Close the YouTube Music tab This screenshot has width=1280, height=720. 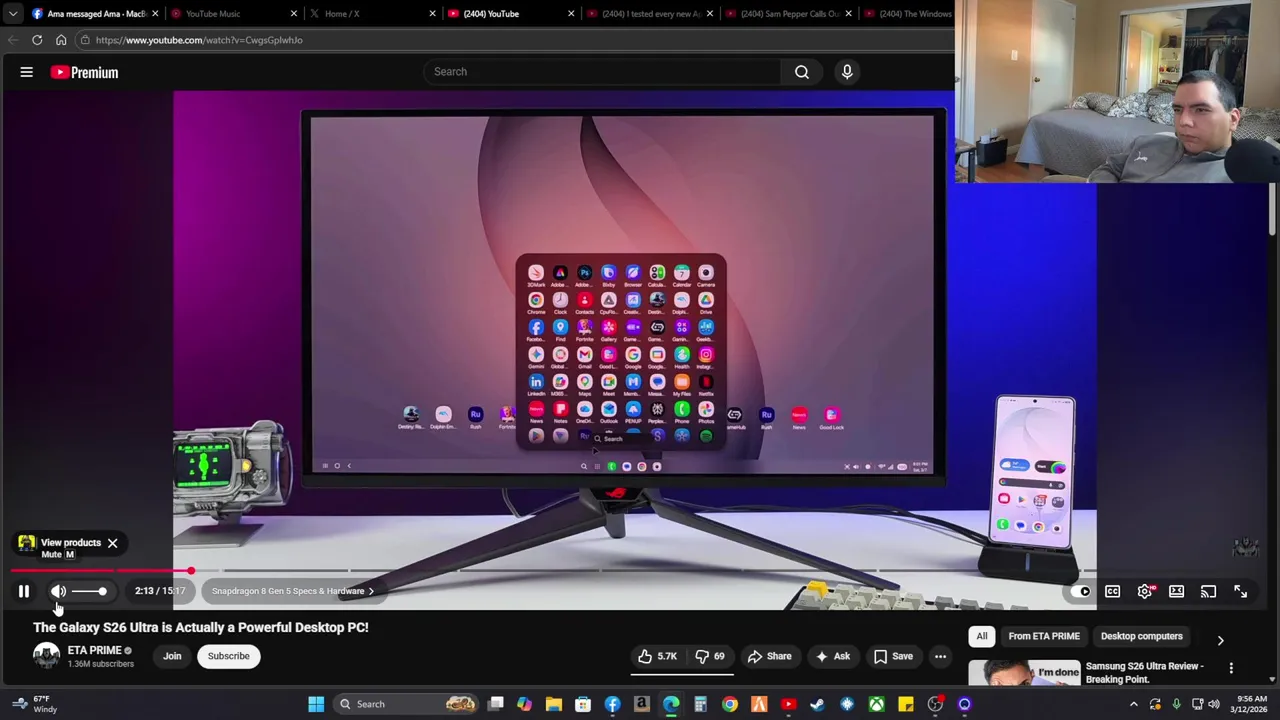(293, 14)
